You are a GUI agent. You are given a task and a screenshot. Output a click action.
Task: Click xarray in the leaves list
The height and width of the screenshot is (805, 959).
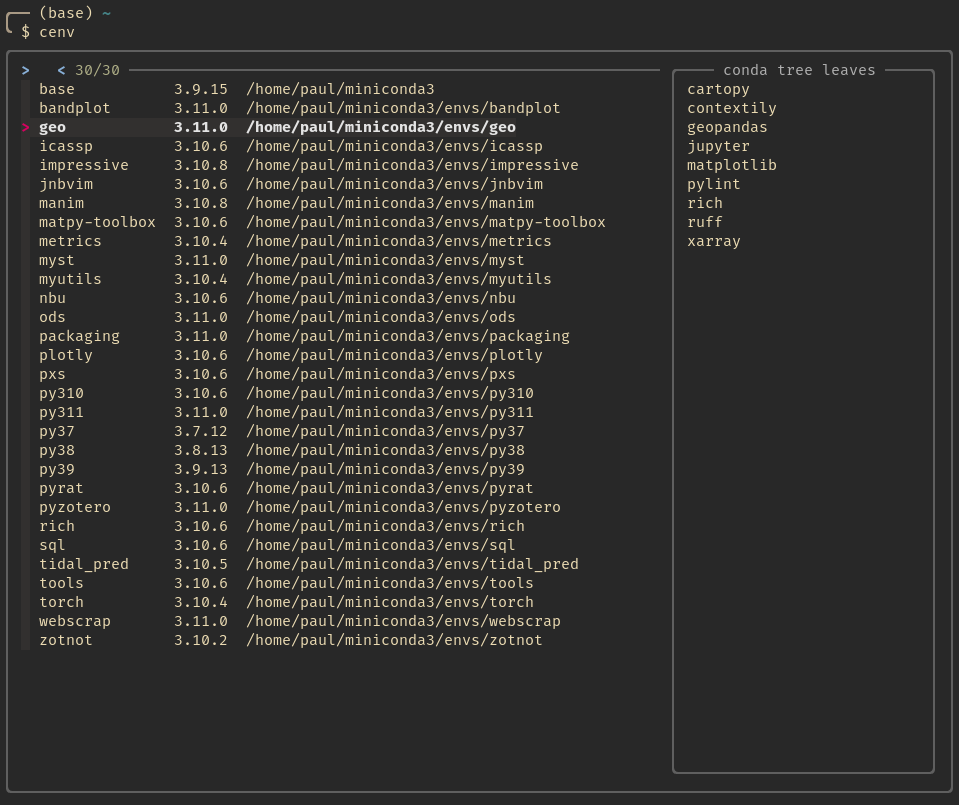click(x=713, y=241)
